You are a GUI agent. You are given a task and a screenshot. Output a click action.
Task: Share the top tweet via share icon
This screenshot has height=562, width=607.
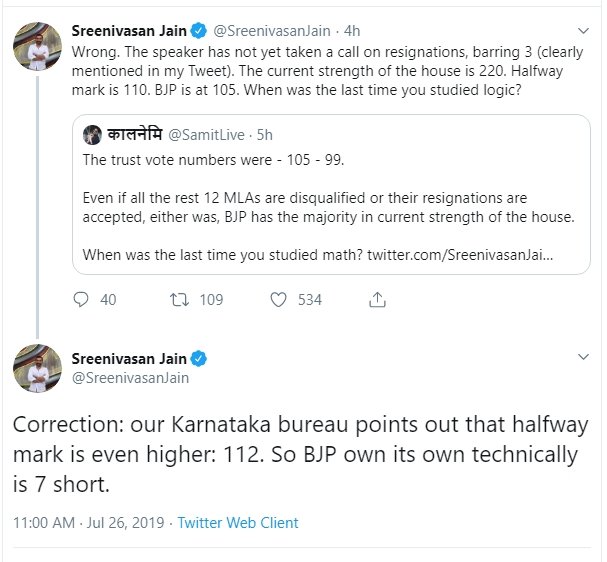coord(377,299)
